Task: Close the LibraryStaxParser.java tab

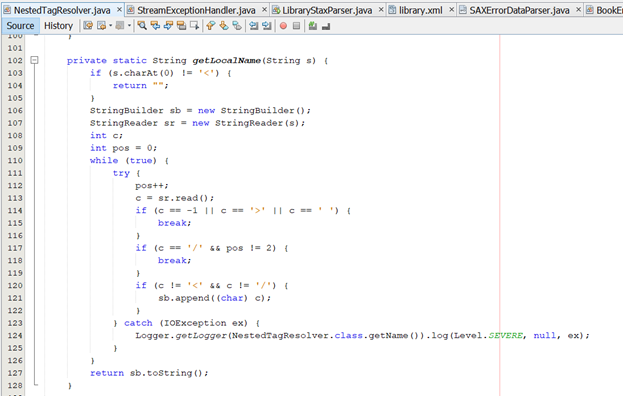Action: tap(381, 10)
